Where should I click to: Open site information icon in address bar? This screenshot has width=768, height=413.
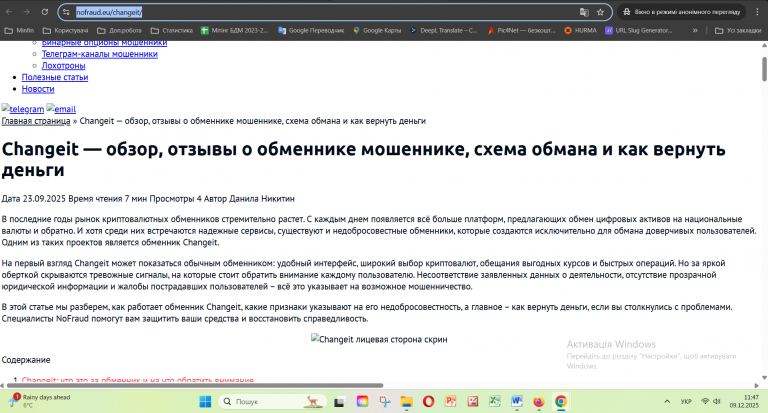66,12
